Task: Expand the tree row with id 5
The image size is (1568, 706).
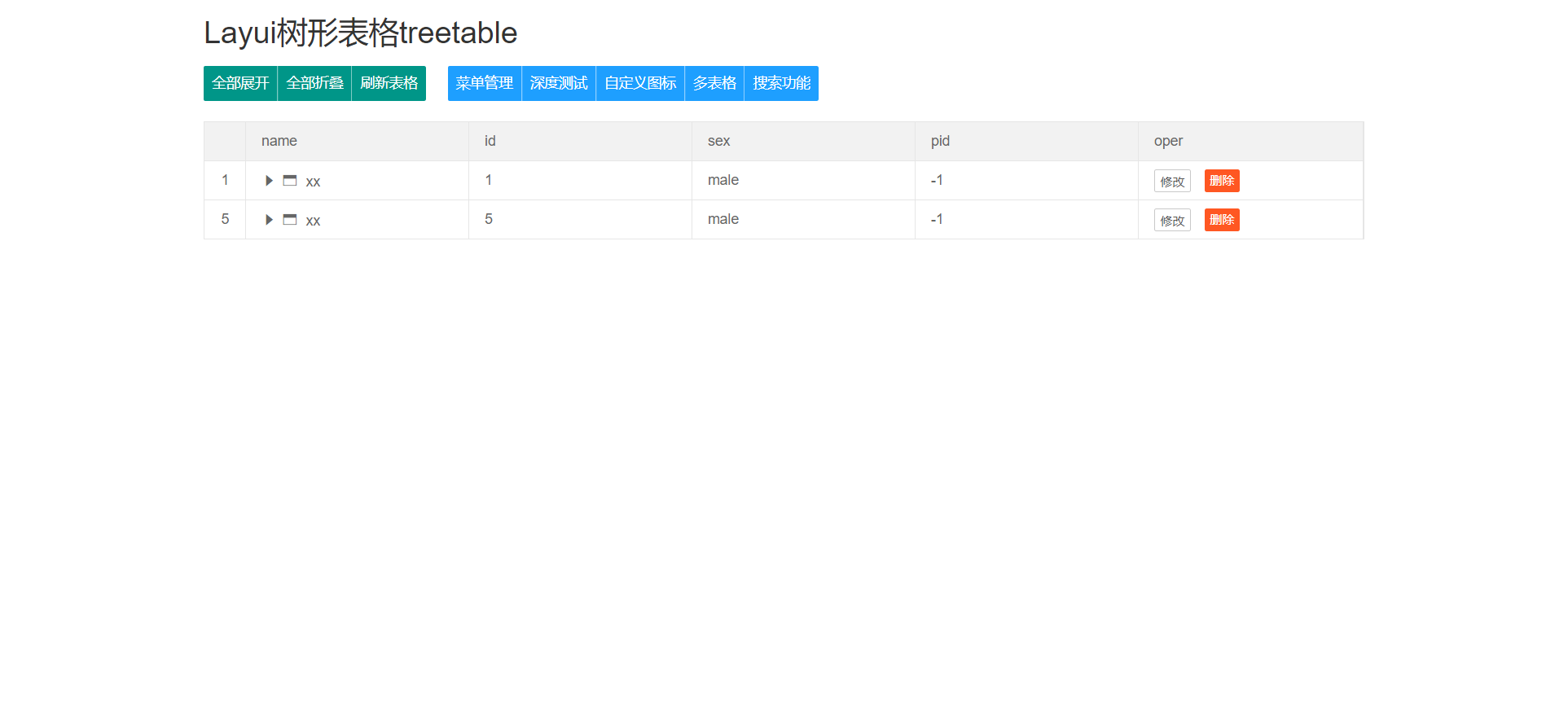Action: (269, 220)
